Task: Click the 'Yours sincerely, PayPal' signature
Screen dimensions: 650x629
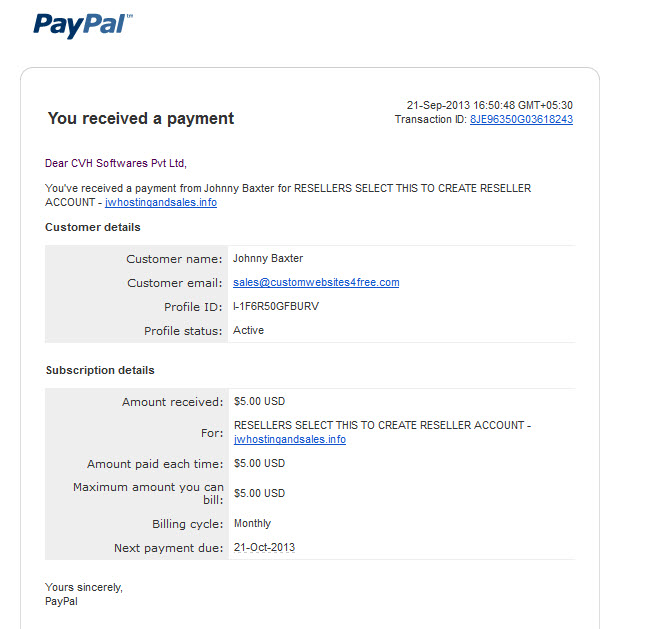Action: tap(84, 594)
